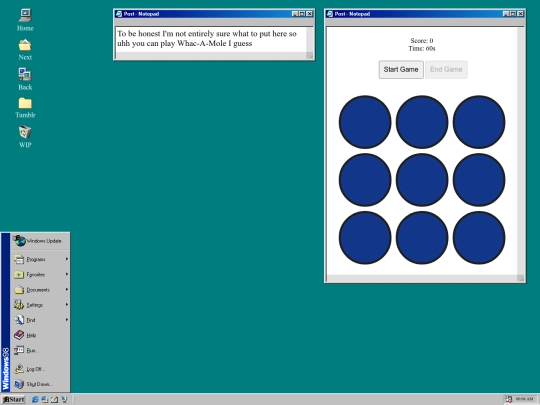Click the resize grip of the text Notepad window
540x405 pixels.
(x=309, y=55)
